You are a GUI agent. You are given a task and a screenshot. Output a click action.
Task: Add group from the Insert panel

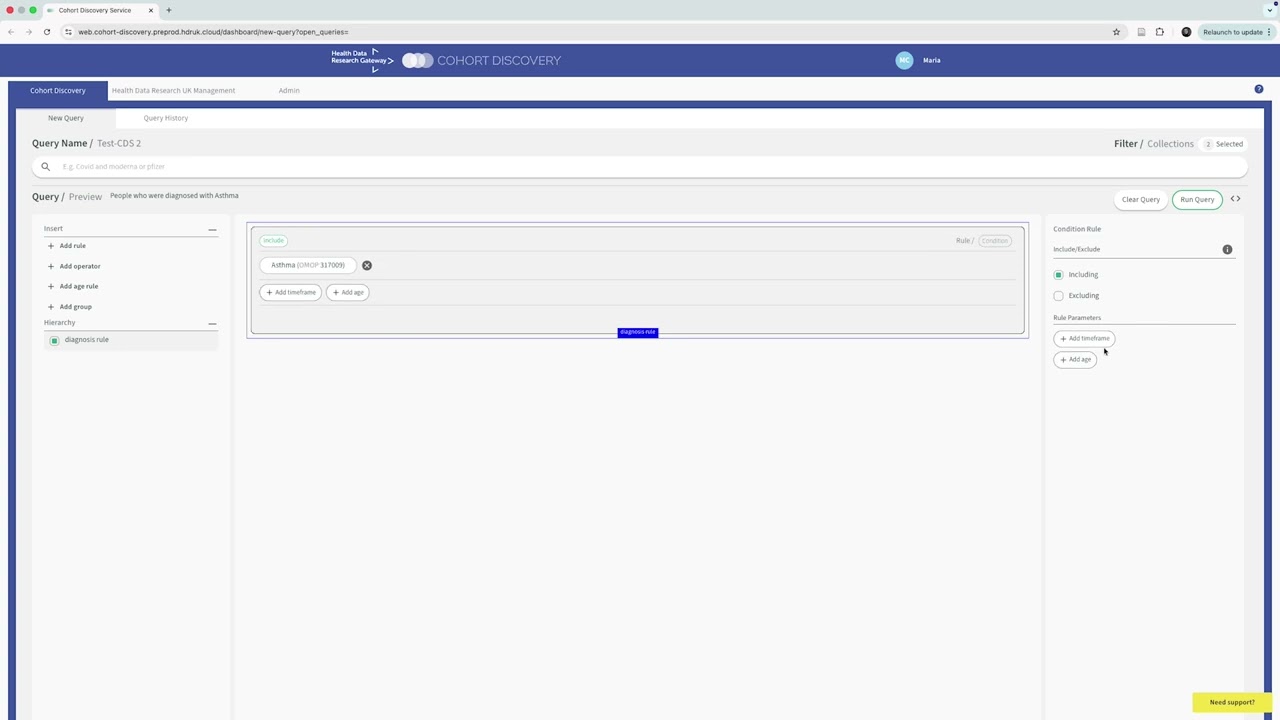(70, 307)
